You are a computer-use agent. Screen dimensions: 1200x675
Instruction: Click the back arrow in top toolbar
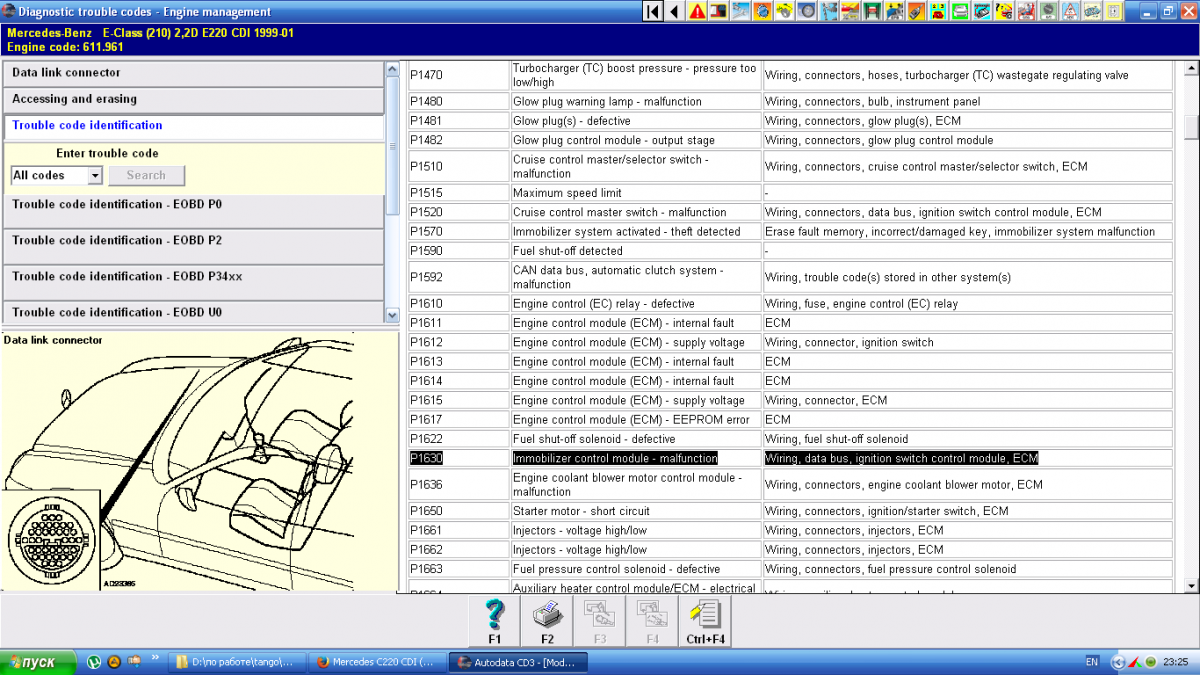pos(674,11)
